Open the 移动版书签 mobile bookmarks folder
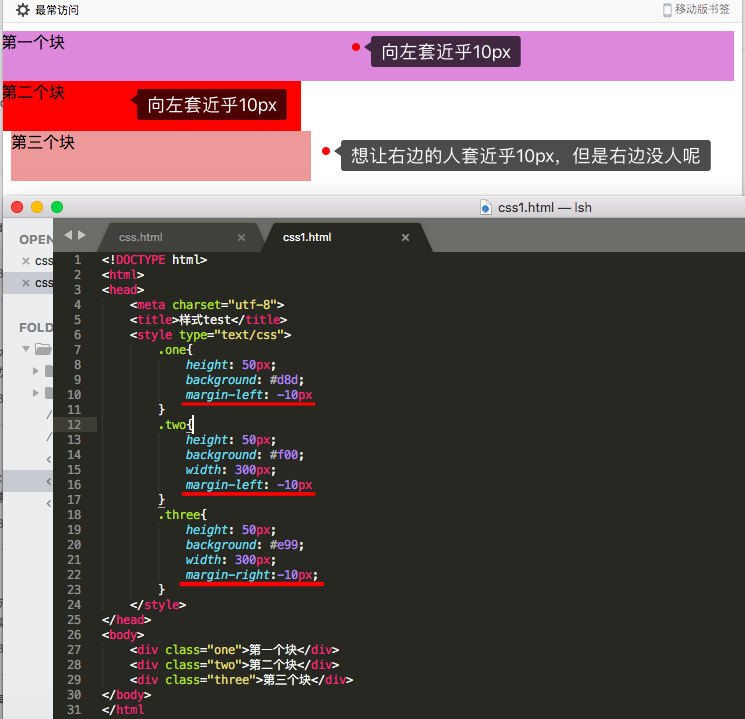Image resolution: width=745 pixels, height=719 pixels. [702, 9]
